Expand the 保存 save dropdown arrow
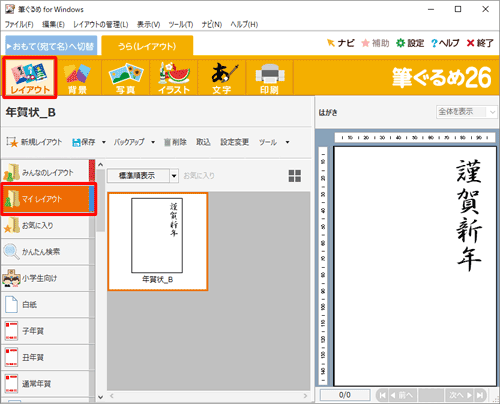Screen dimensions: 500x404 [x=104, y=142]
